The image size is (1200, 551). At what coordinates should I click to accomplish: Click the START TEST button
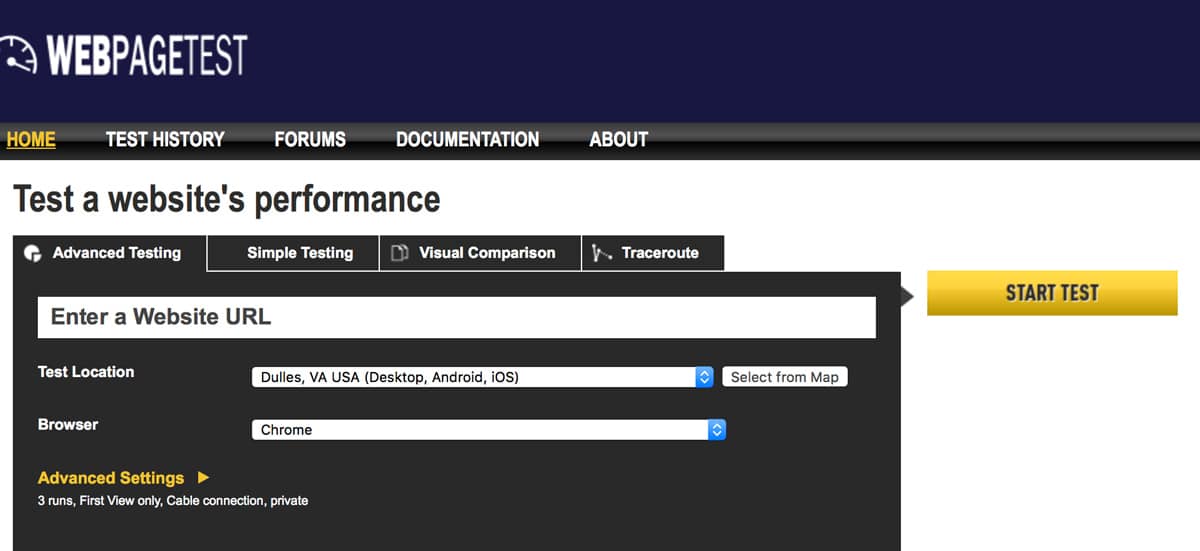(x=1052, y=293)
